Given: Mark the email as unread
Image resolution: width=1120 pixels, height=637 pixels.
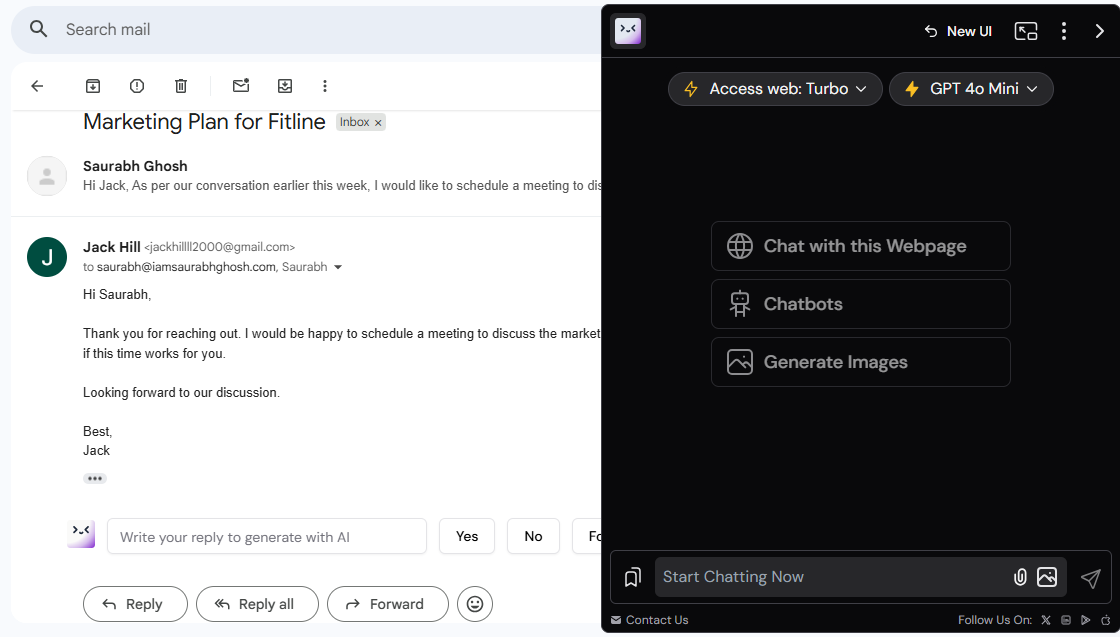Looking at the screenshot, I should [x=241, y=86].
